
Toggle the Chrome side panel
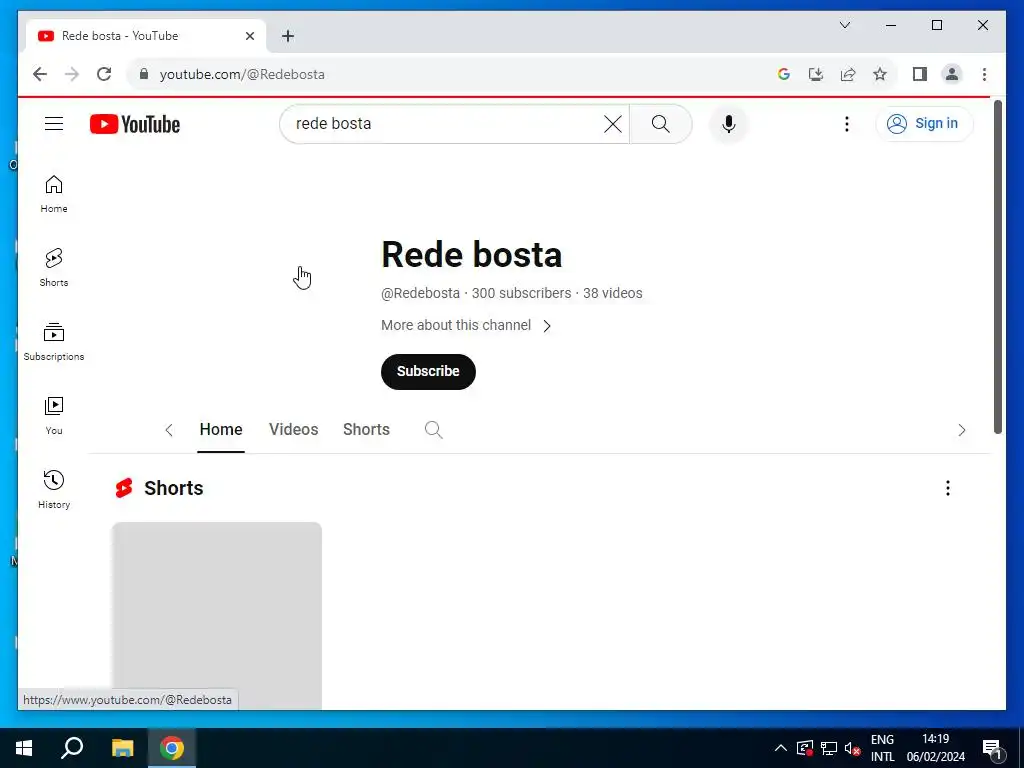[x=920, y=74]
